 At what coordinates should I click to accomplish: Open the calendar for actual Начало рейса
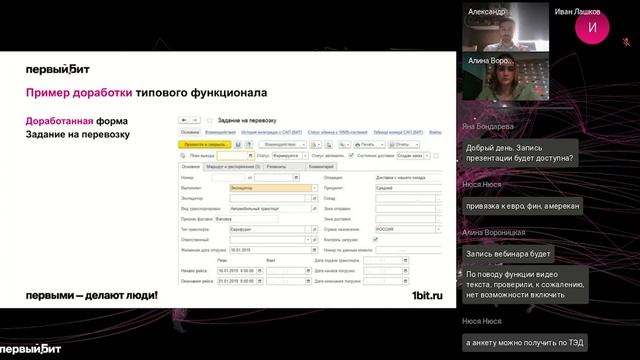tap(308, 271)
